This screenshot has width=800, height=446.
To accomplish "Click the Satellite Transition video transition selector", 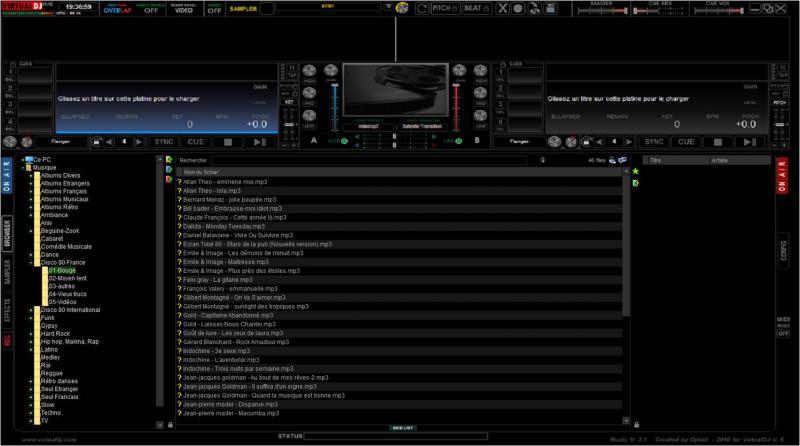I will coord(422,126).
